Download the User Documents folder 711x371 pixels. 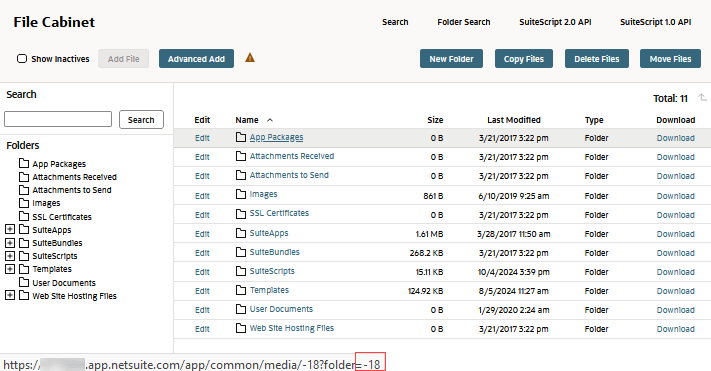676,310
